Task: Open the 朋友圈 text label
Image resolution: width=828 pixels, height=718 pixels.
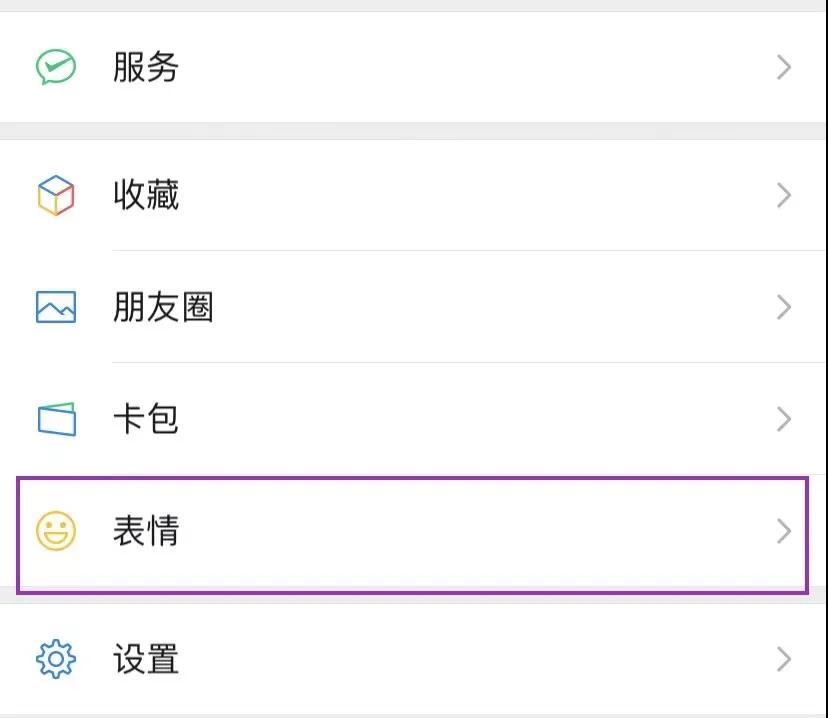Action: [x=163, y=307]
